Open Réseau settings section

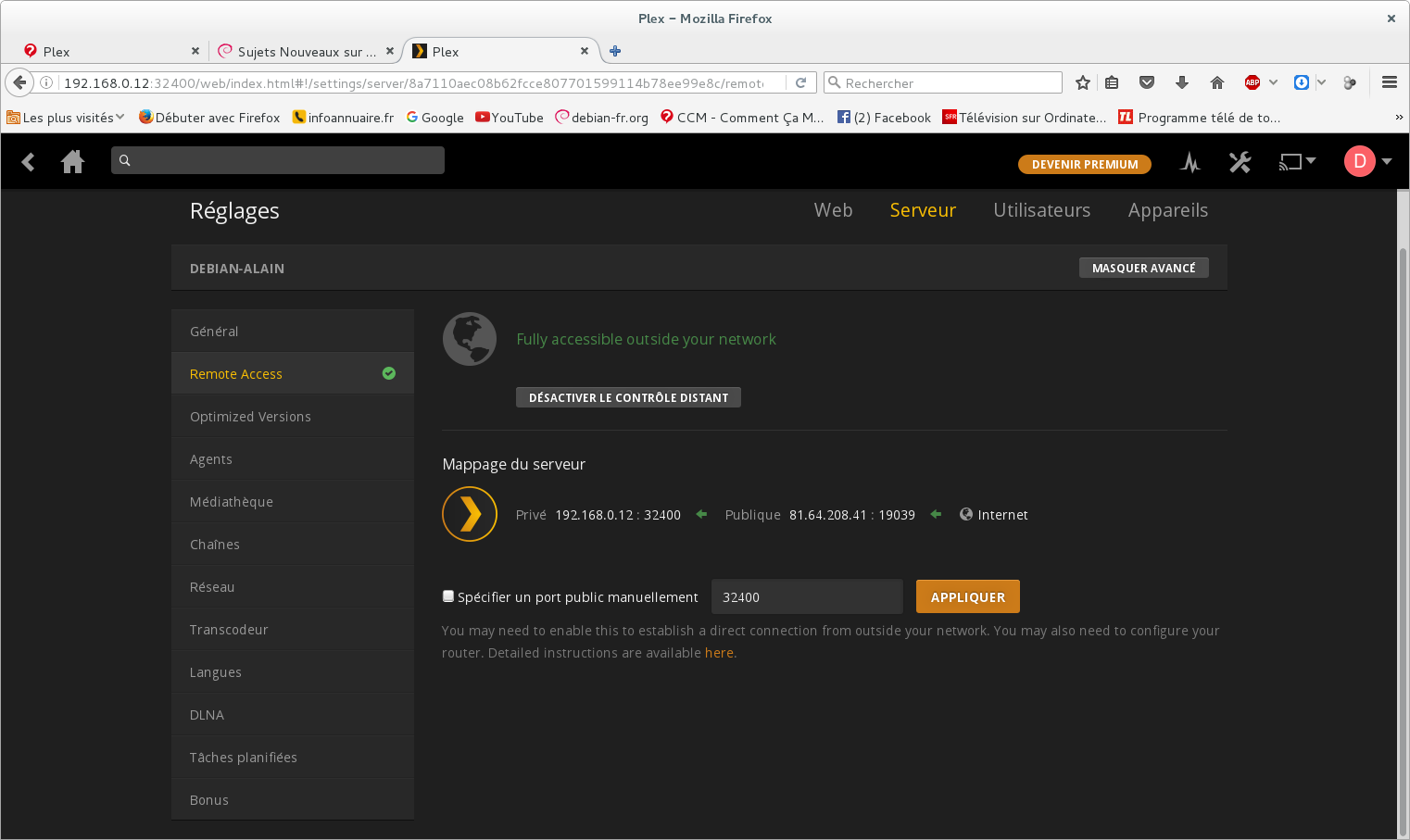tap(293, 586)
